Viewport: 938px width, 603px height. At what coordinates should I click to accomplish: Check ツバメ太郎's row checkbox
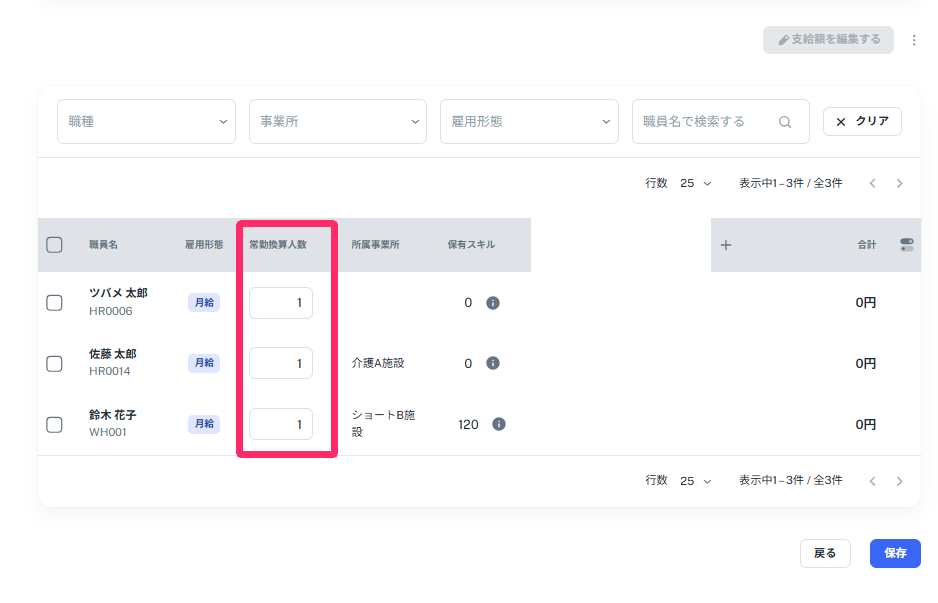coord(54,302)
